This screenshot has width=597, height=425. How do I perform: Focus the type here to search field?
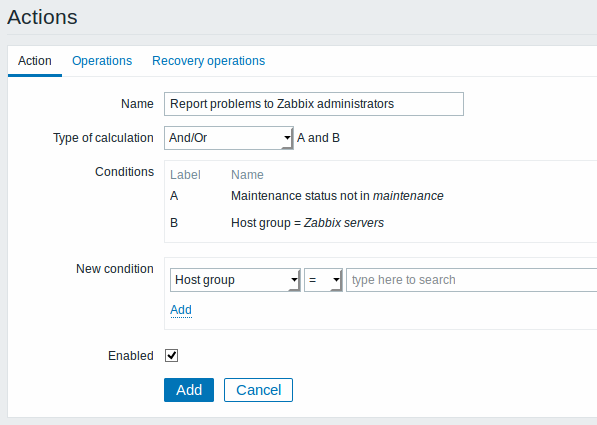(471, 280)
